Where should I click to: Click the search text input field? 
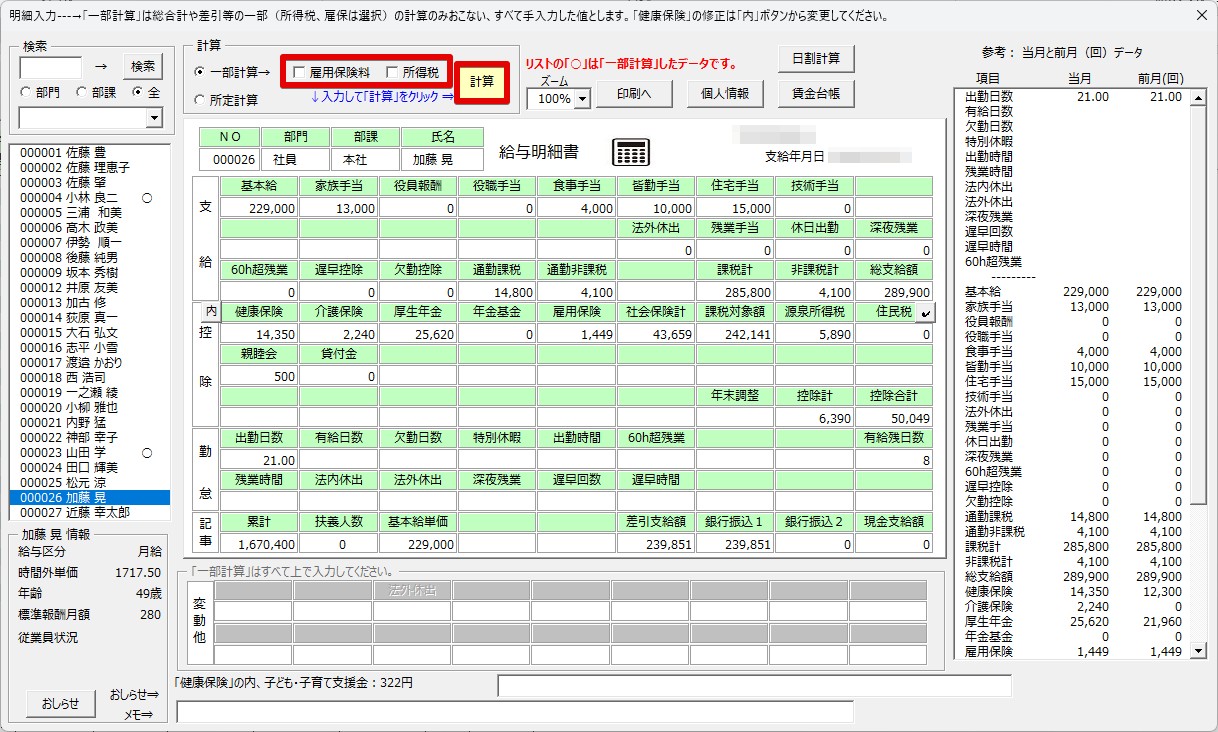point(51,67)
